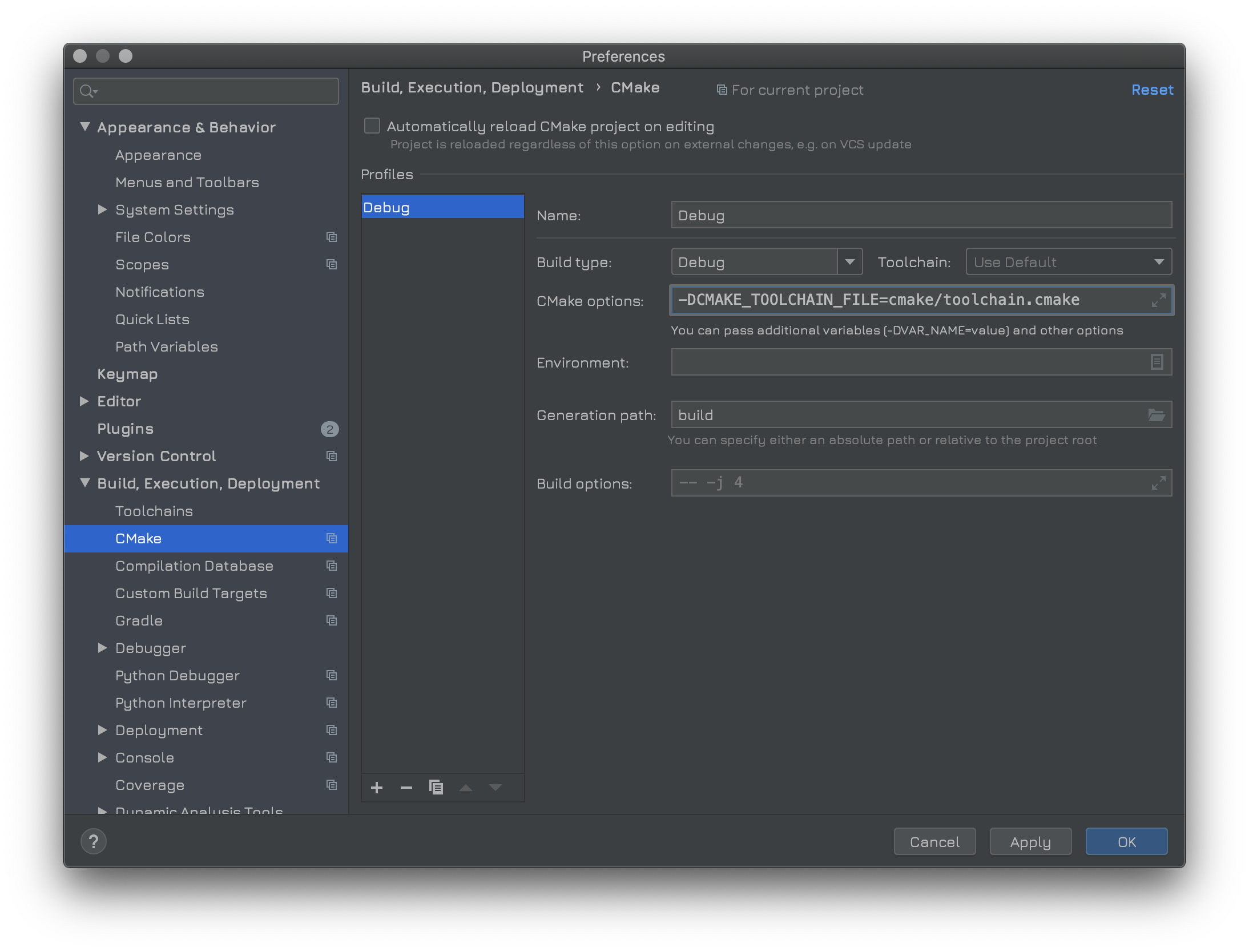
Task: Open the Build type Debug dropdown
Action: point(848,262)
